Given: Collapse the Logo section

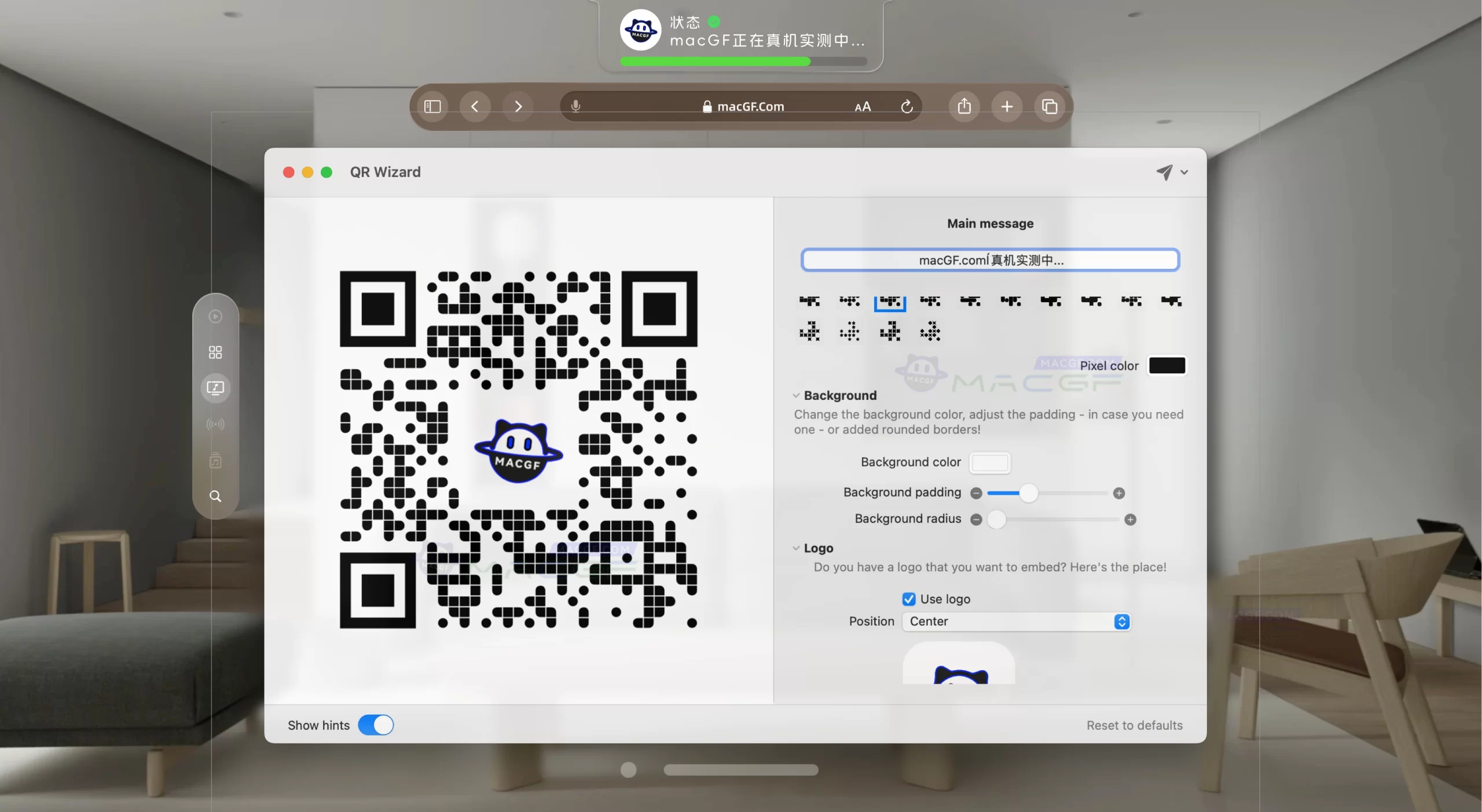Looking at the screenshot, I should click(x=797, y=548).
